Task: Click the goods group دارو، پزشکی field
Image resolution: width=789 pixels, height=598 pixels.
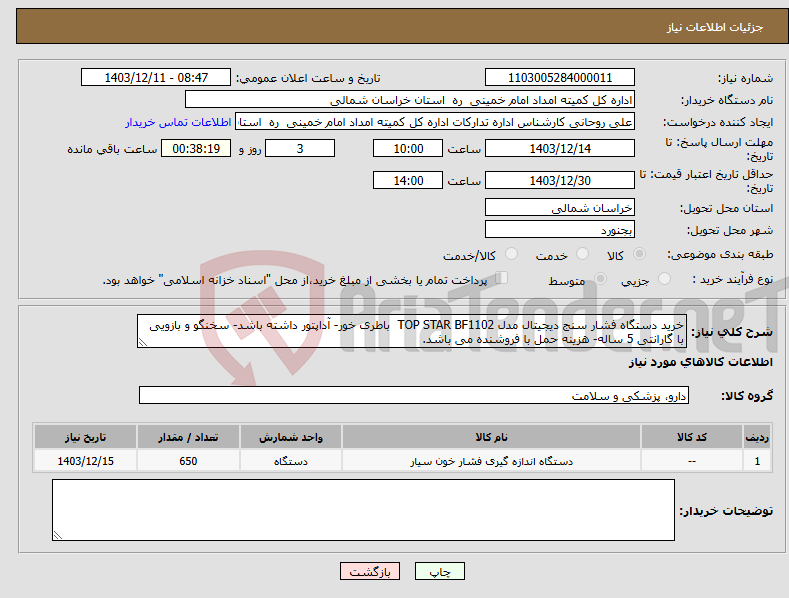Action: pos(414,395)
